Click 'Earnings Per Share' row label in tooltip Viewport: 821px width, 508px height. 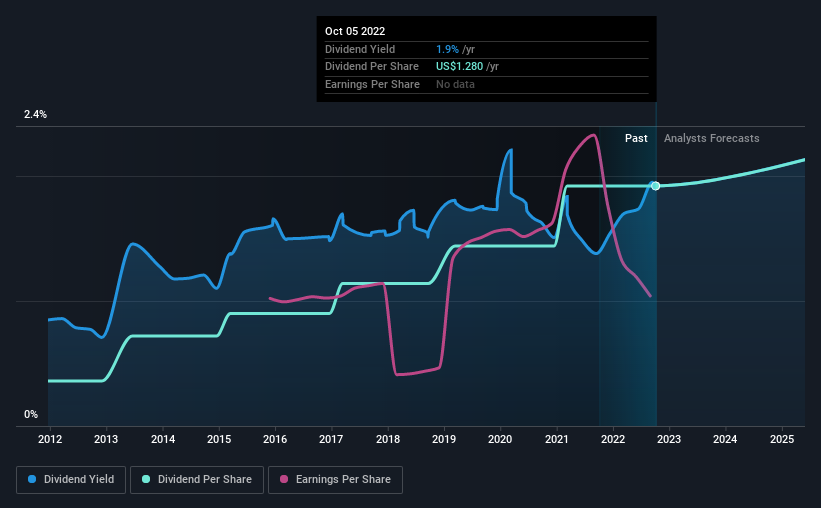372,84
